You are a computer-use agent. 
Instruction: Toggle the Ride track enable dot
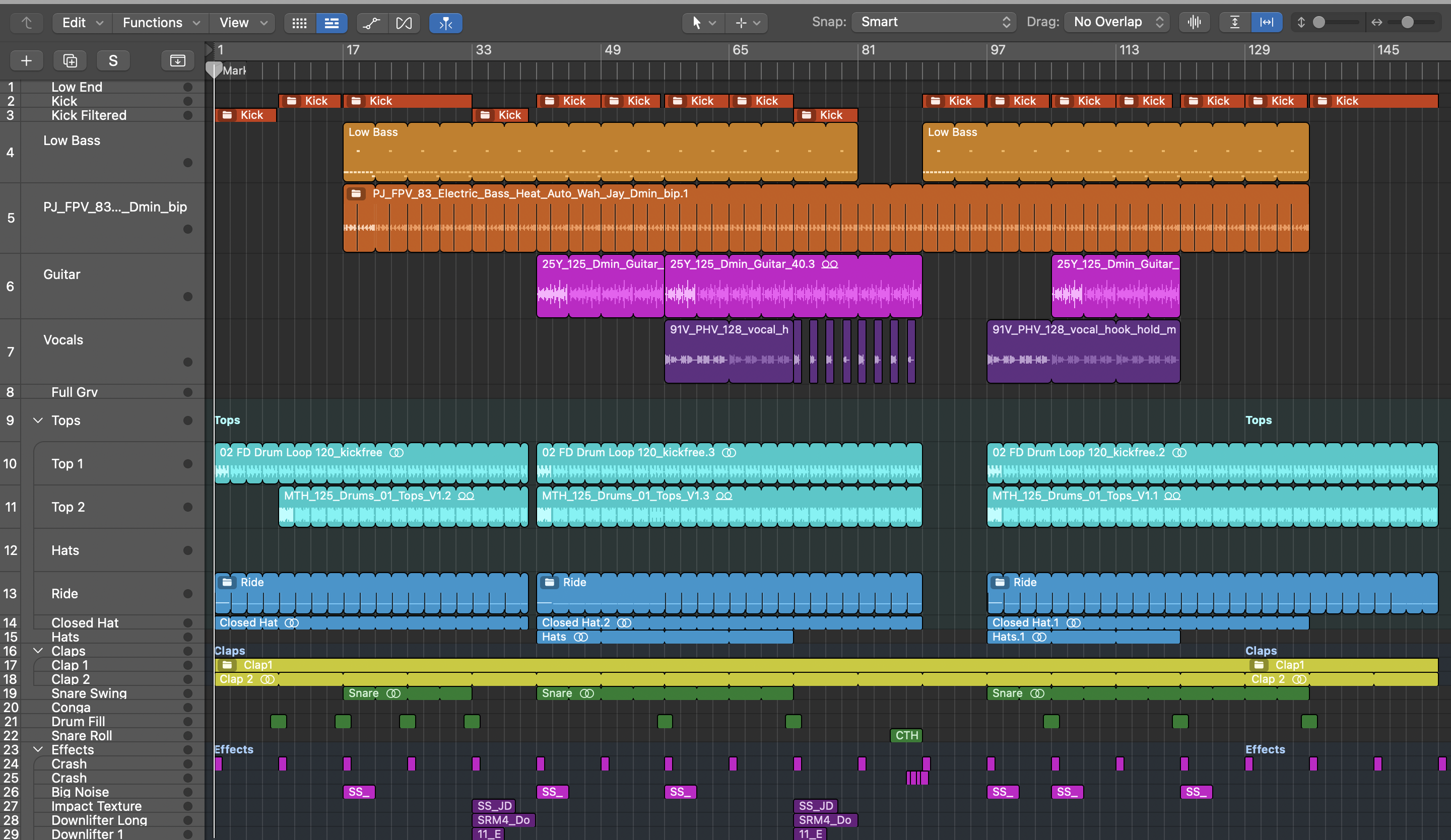point(188,594)
